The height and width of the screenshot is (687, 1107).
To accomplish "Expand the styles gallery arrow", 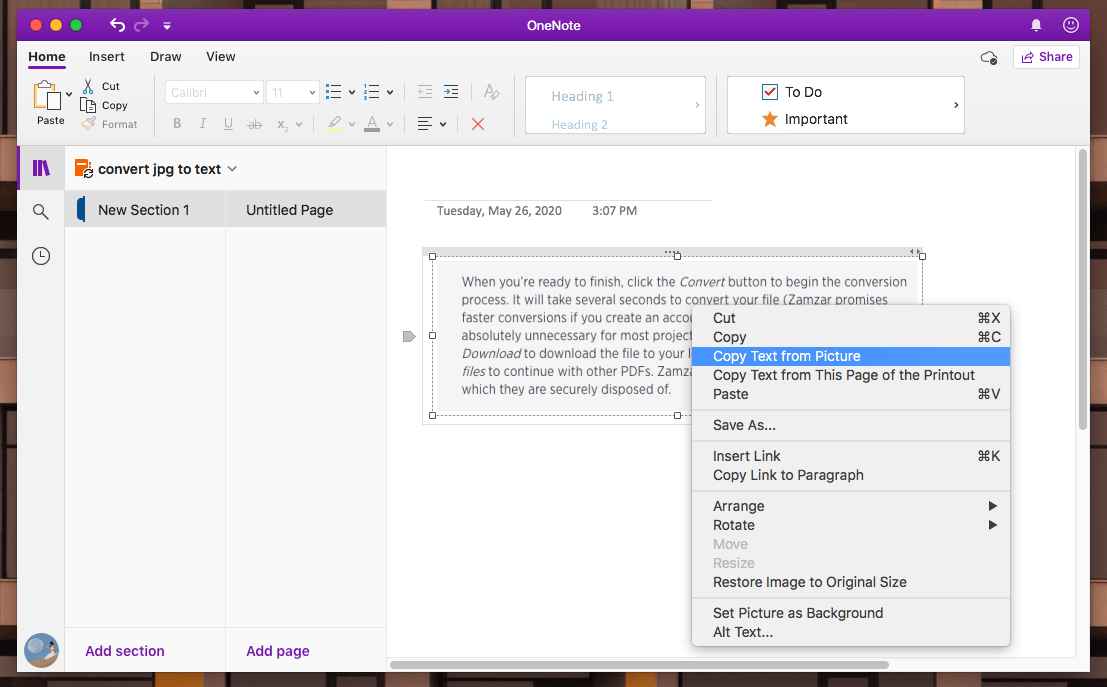I will (697, 105).
